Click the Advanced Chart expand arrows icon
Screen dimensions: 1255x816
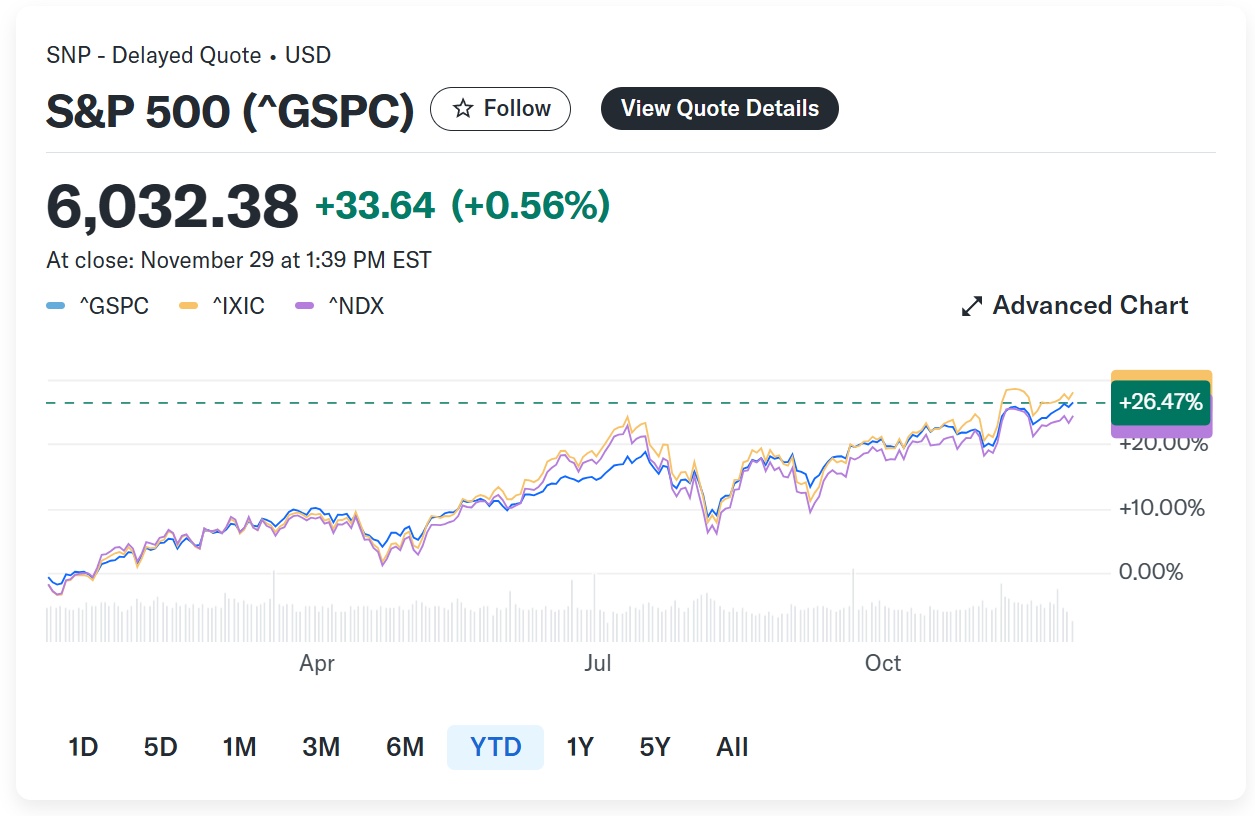[x=971, y=306]
